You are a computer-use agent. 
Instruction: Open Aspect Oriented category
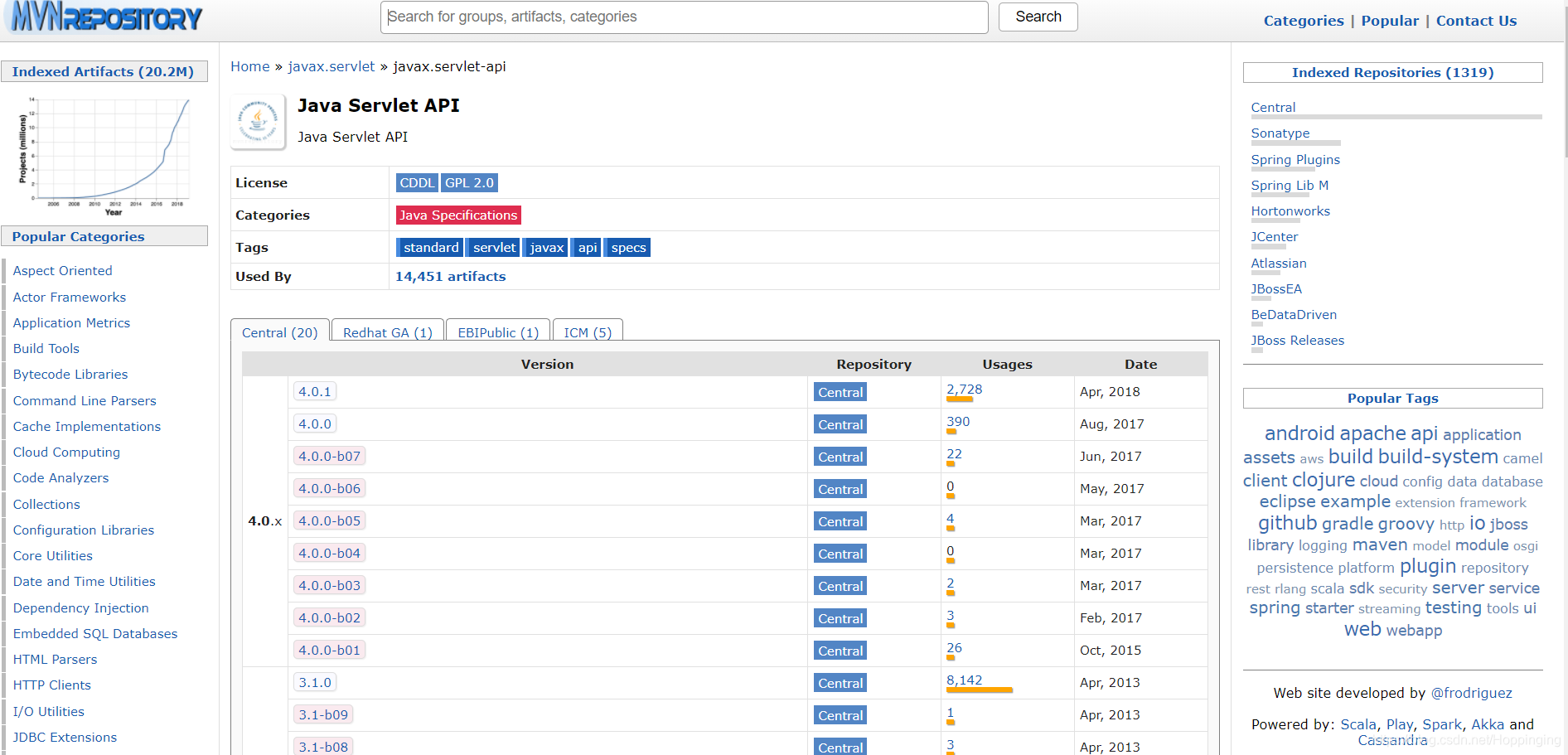62,270
